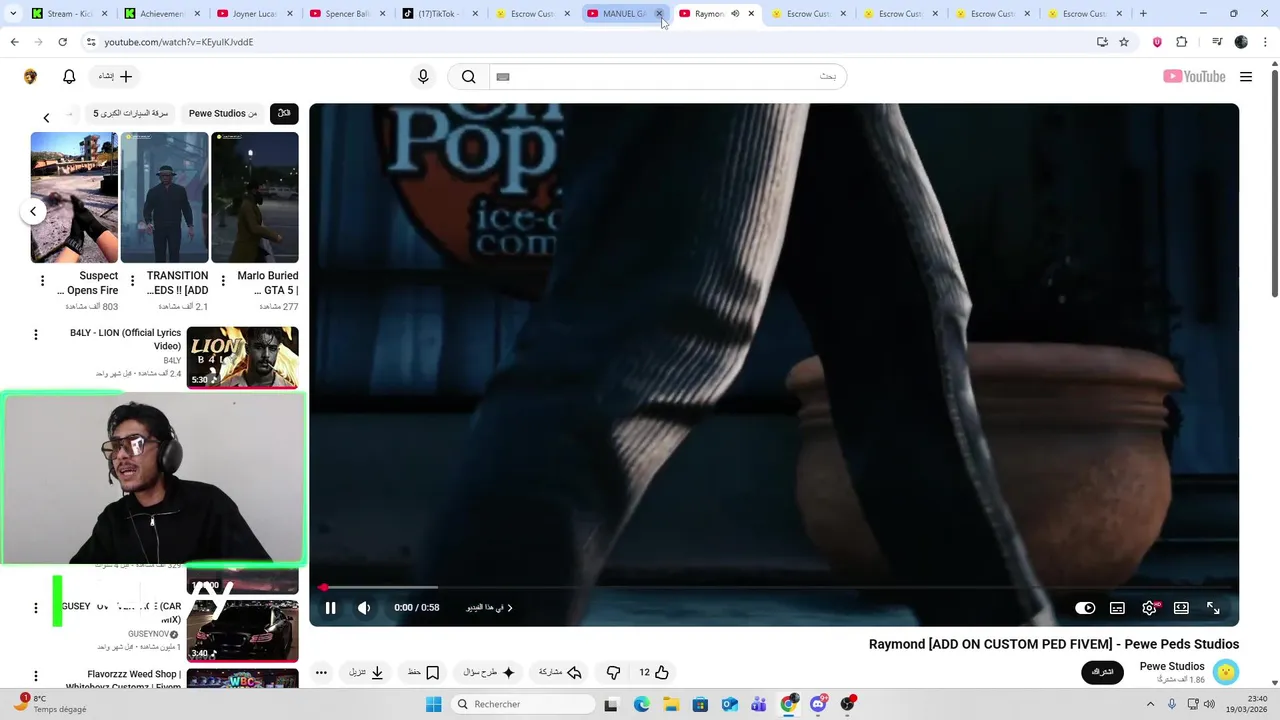Viewport: 1280px width, 720px height.
Task: Switch to theater mode
Action: point(1181,608)
